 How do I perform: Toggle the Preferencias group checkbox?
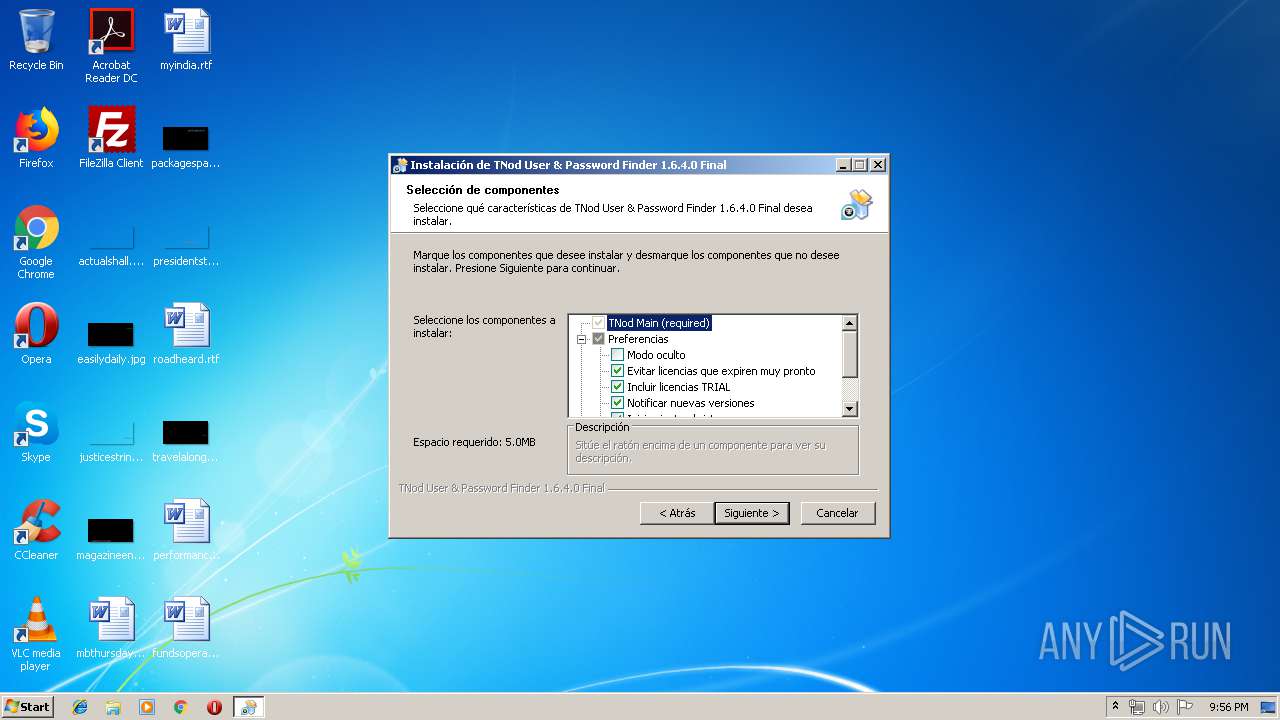click(599, 339)
